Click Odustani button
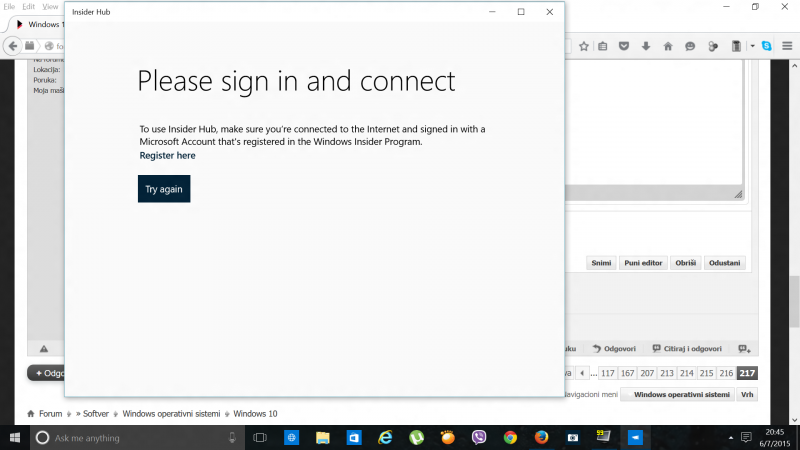The image size is (800, 450). [724, 263]
